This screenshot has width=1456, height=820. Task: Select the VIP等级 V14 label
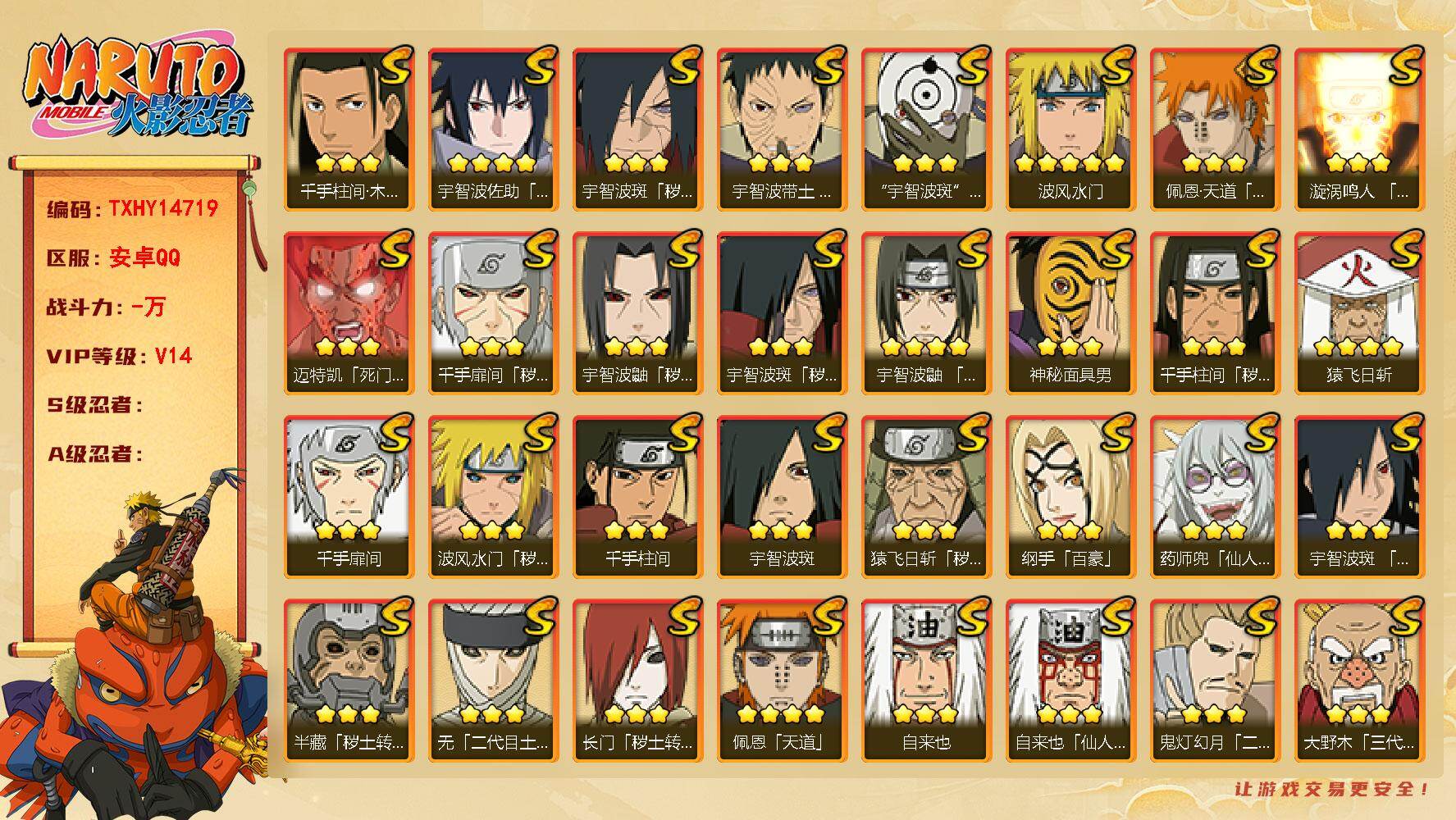[x=120, y=356]
